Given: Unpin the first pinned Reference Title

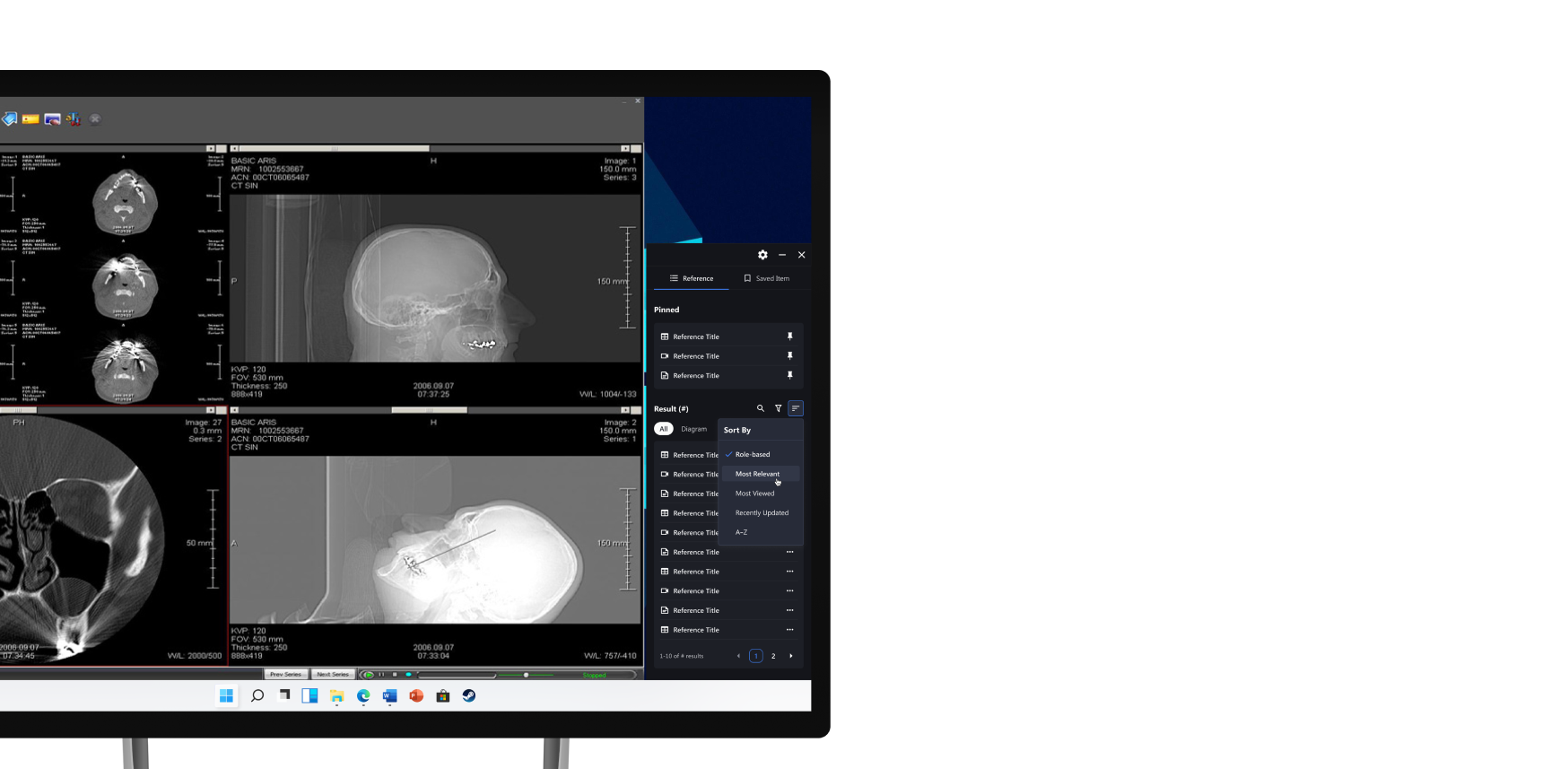Looking at the screenshot, I should [x=789, y=336].
